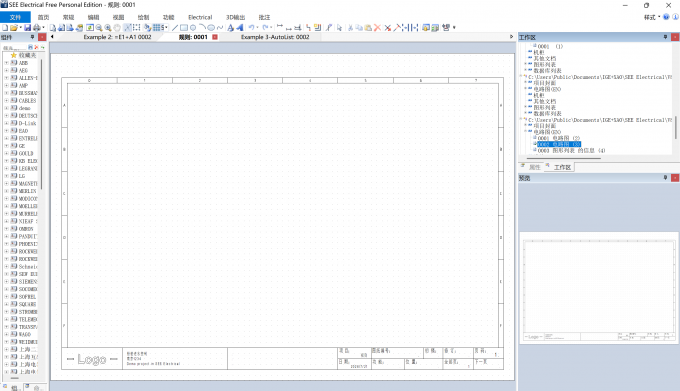Click the 文件 button

[15, 17]
